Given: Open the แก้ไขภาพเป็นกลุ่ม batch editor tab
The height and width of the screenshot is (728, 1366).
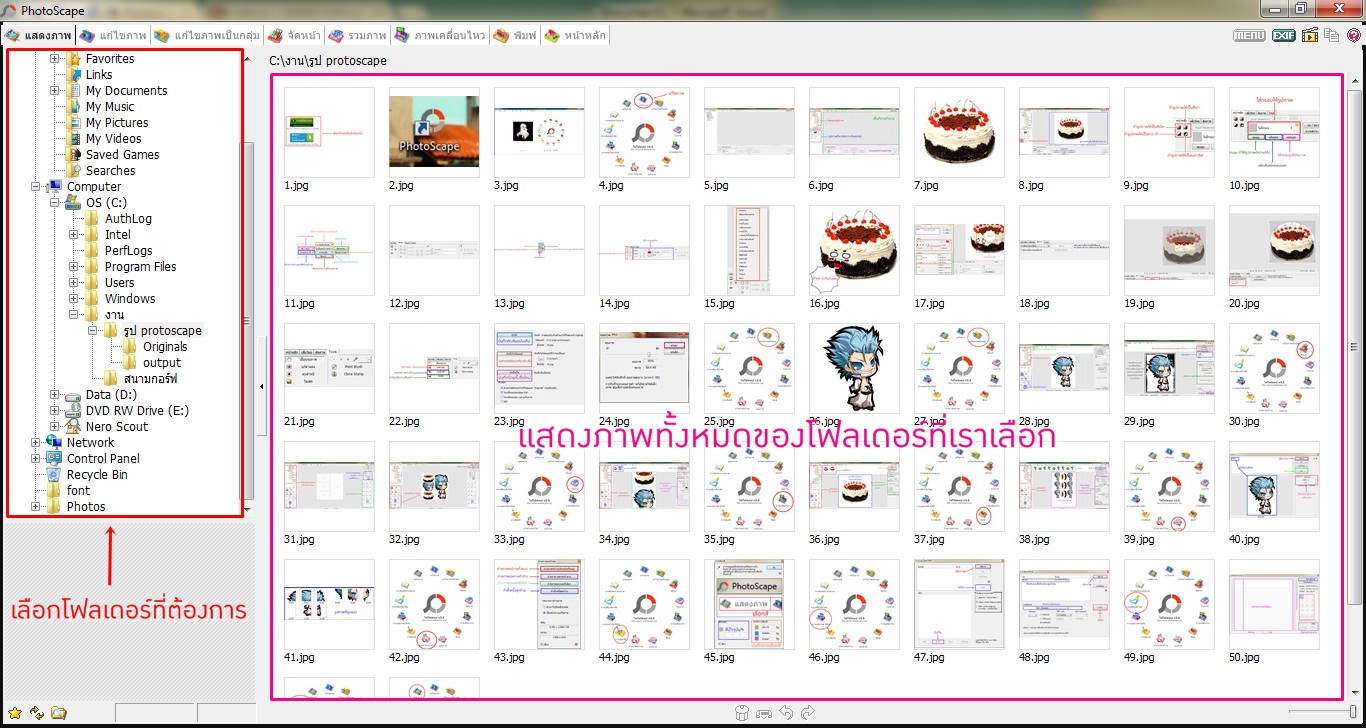Looking at the screenshot, I should click(x=206, y=36).
